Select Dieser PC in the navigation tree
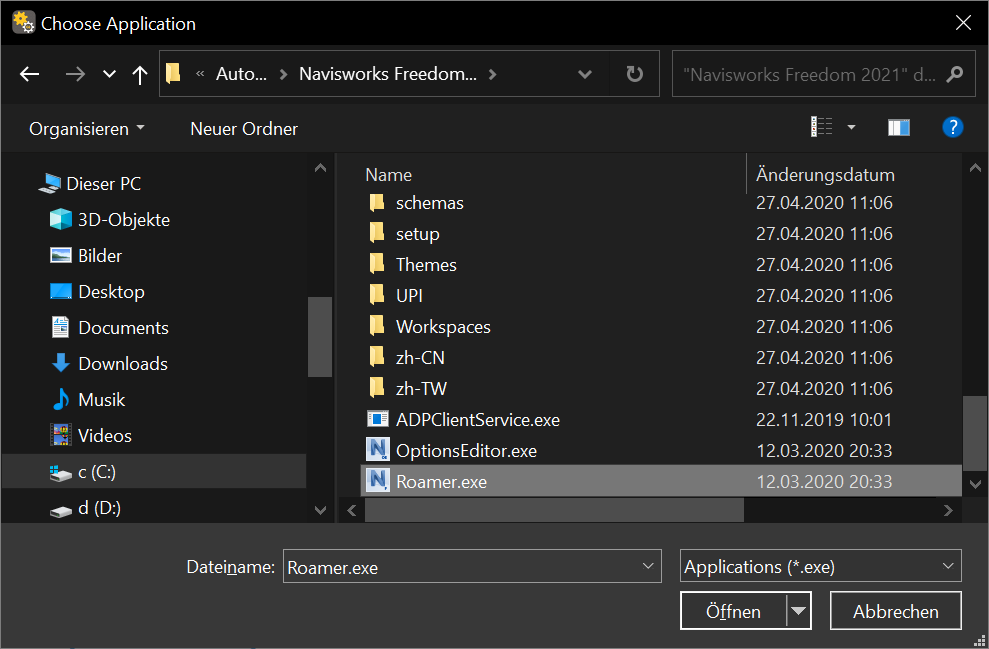The height and width of the screenshot is (649, 989). (x=90, y=184)
